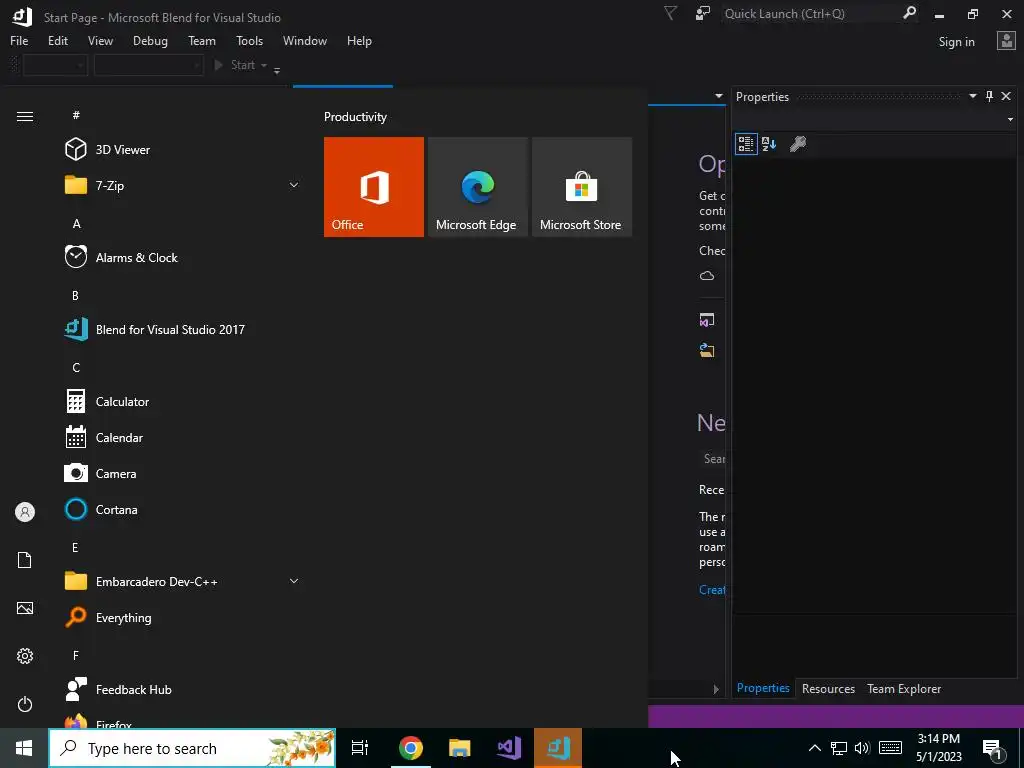Open the Help menu

359,40
